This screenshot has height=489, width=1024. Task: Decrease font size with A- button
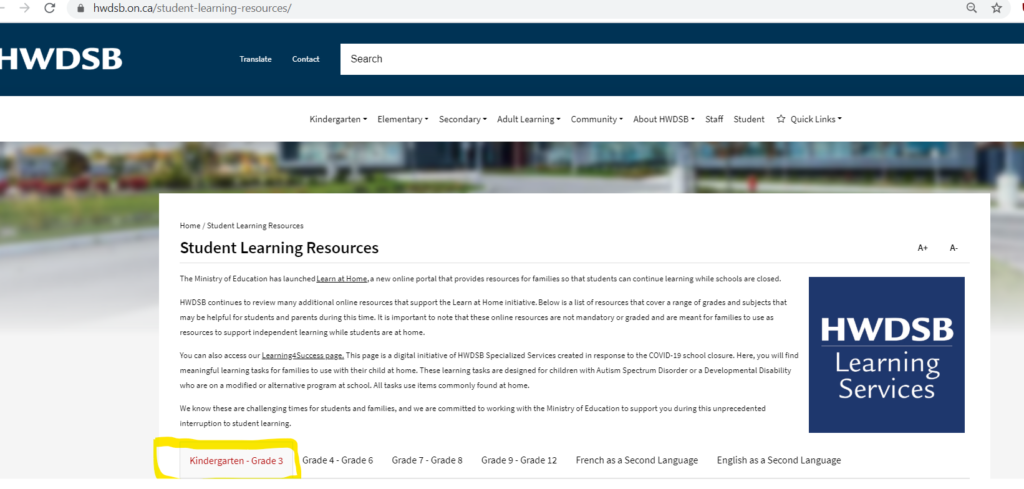953,248
